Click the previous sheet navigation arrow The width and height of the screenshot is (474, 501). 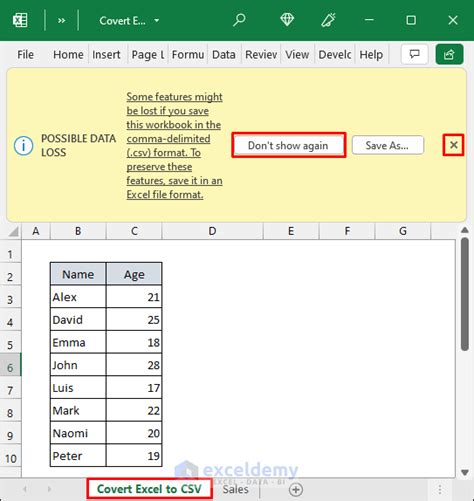click(25, 489)
